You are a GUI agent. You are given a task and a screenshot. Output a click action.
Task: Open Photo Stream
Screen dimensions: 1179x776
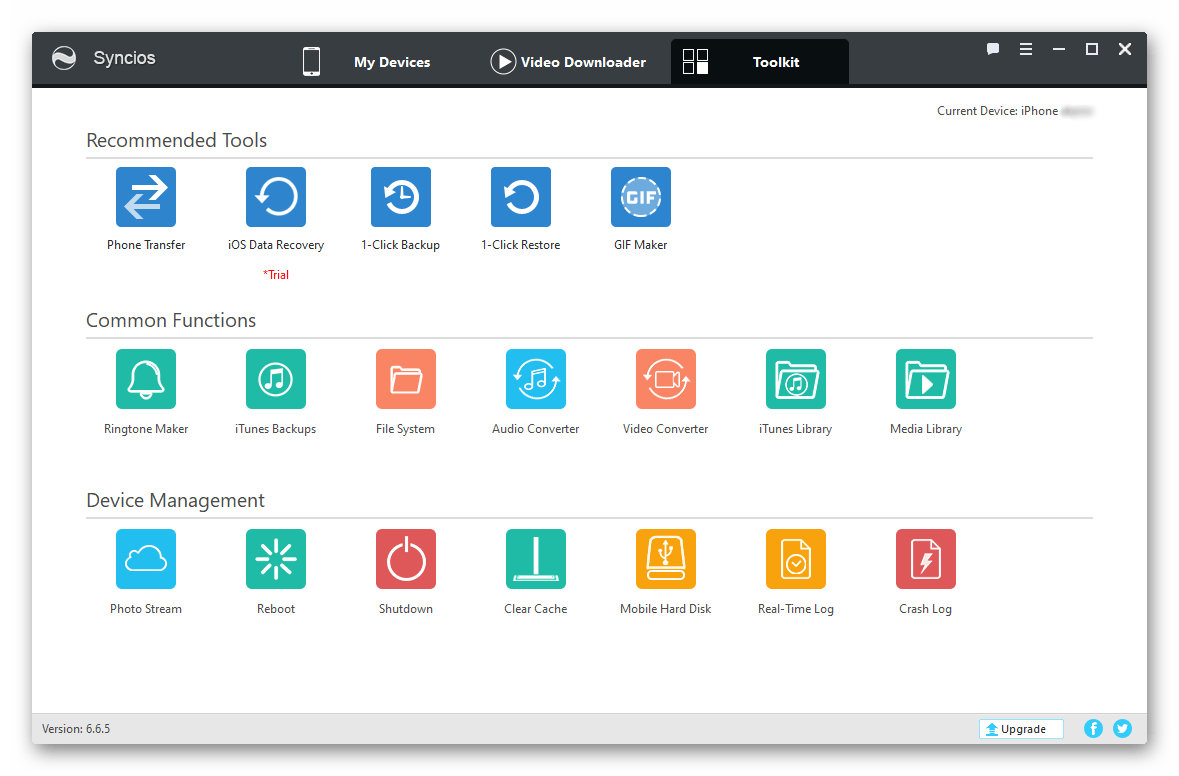point(146,559)
